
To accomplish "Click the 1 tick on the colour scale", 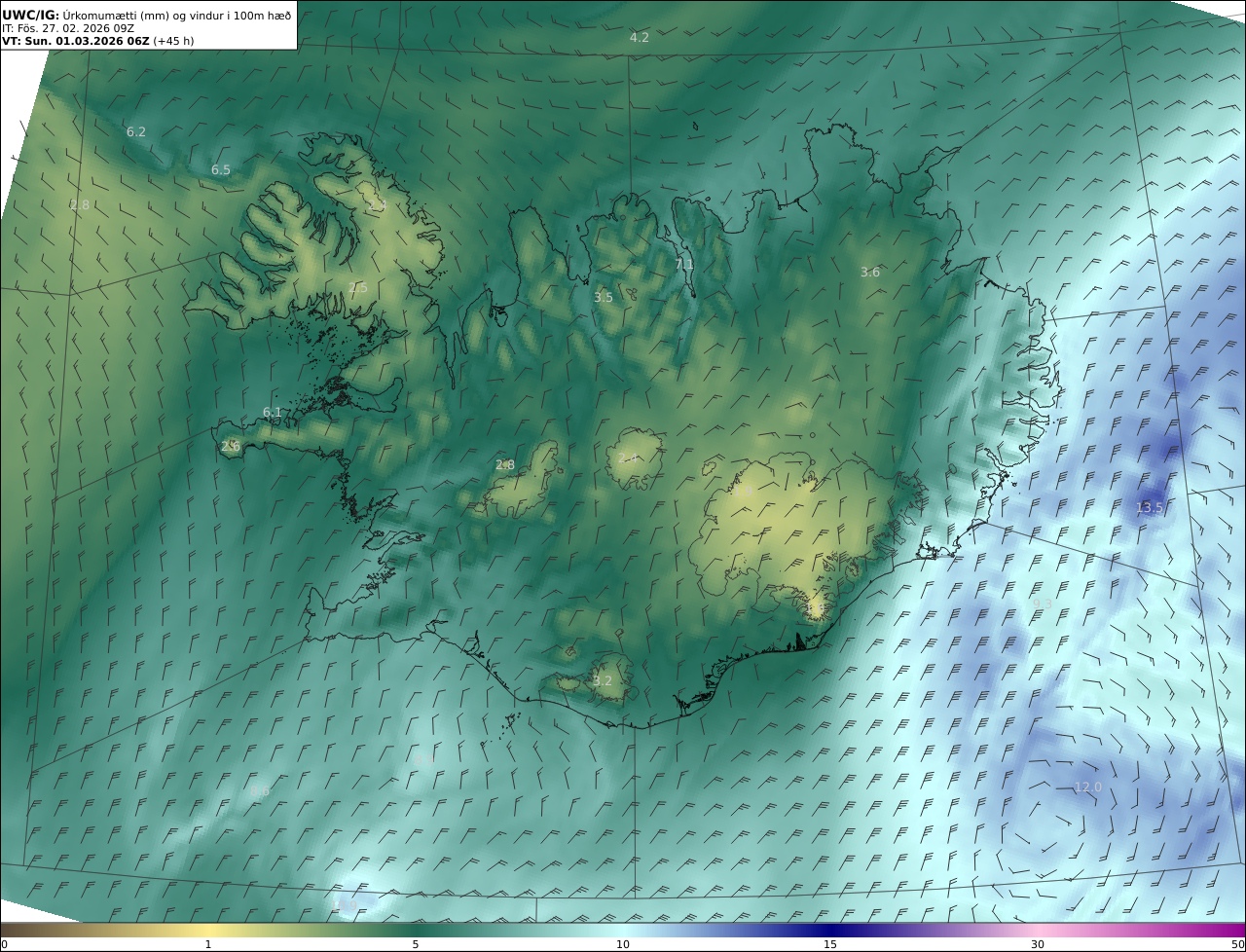I will point(208,944).
